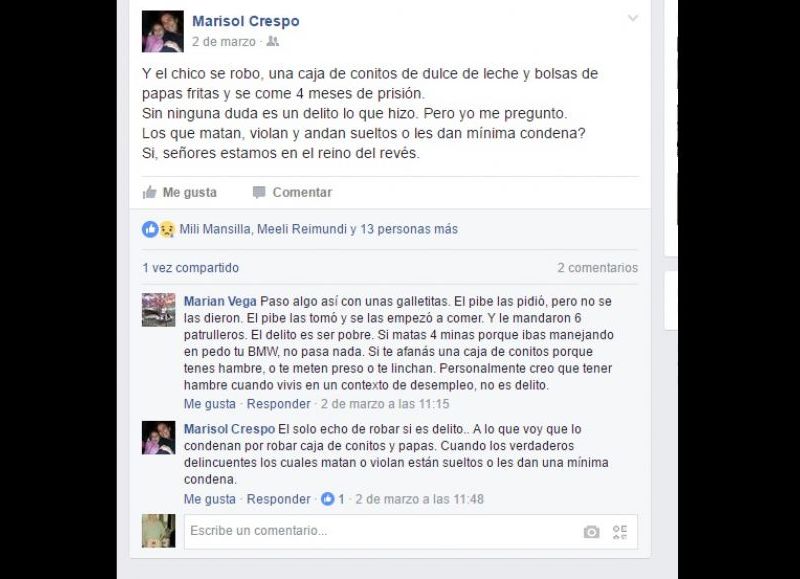Click the camera icon in comment box
This screenshot has height=579, width=800.
591,532
